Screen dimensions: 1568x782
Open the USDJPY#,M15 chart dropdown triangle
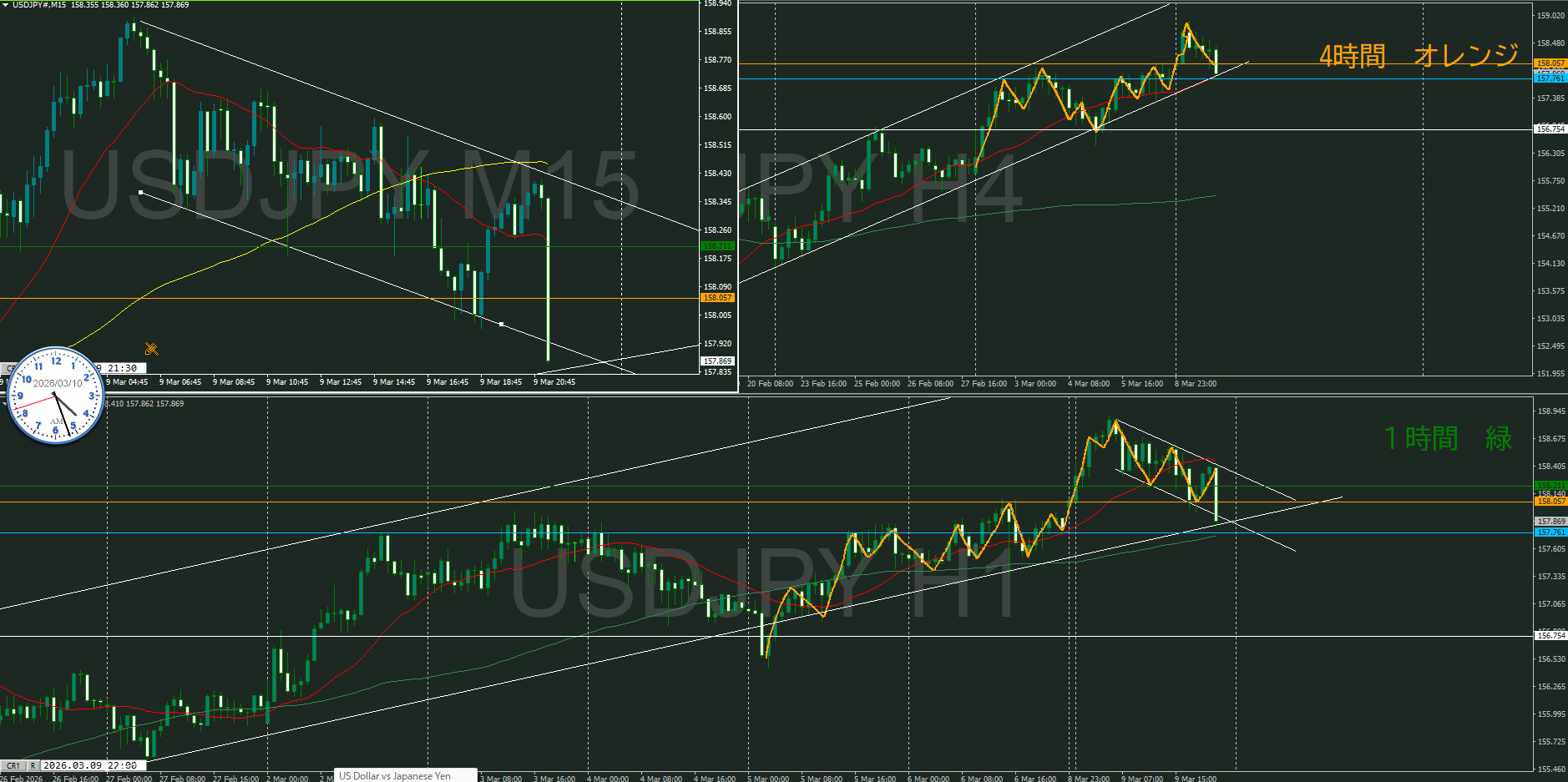click(x=5, y=5)
